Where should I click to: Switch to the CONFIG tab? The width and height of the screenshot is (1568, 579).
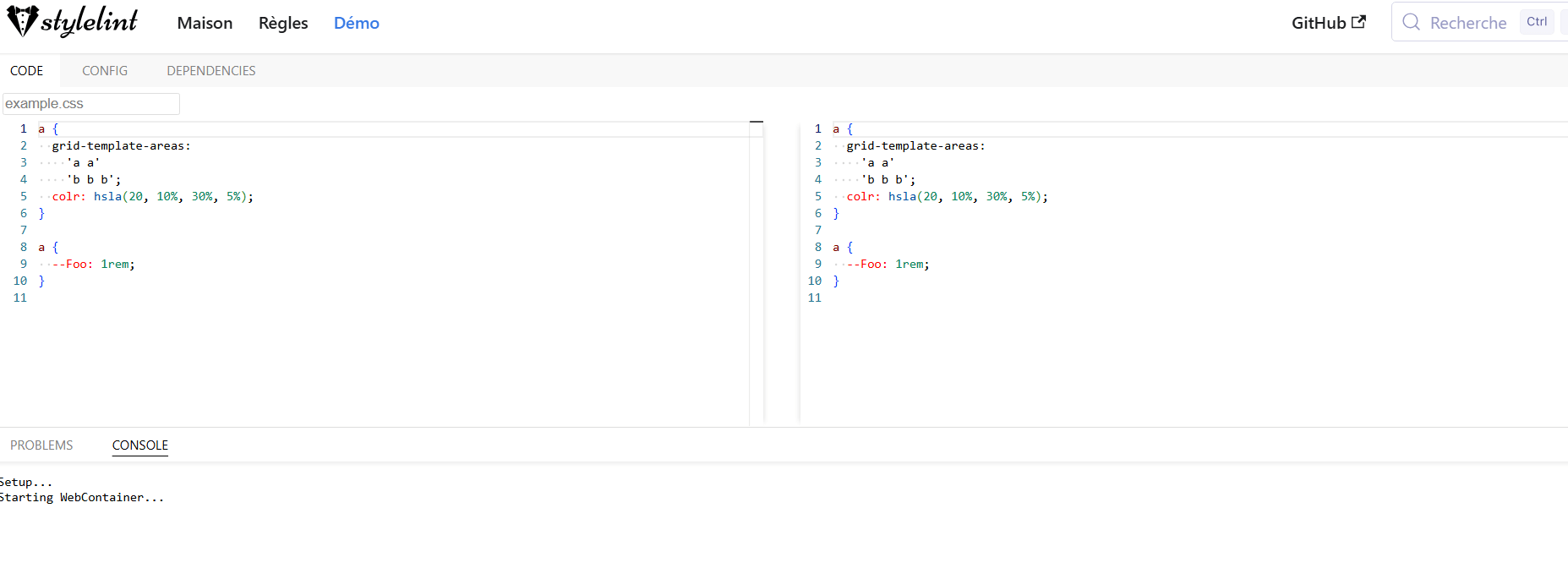pos(105,71)
